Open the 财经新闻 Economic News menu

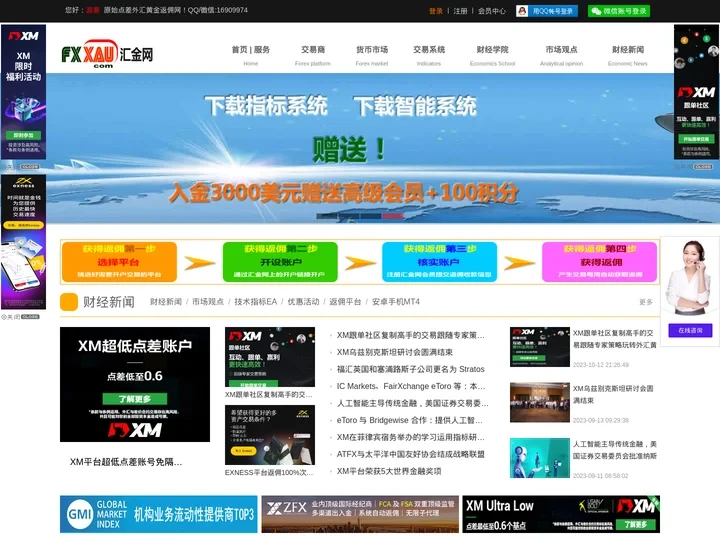tap(628, 55)
